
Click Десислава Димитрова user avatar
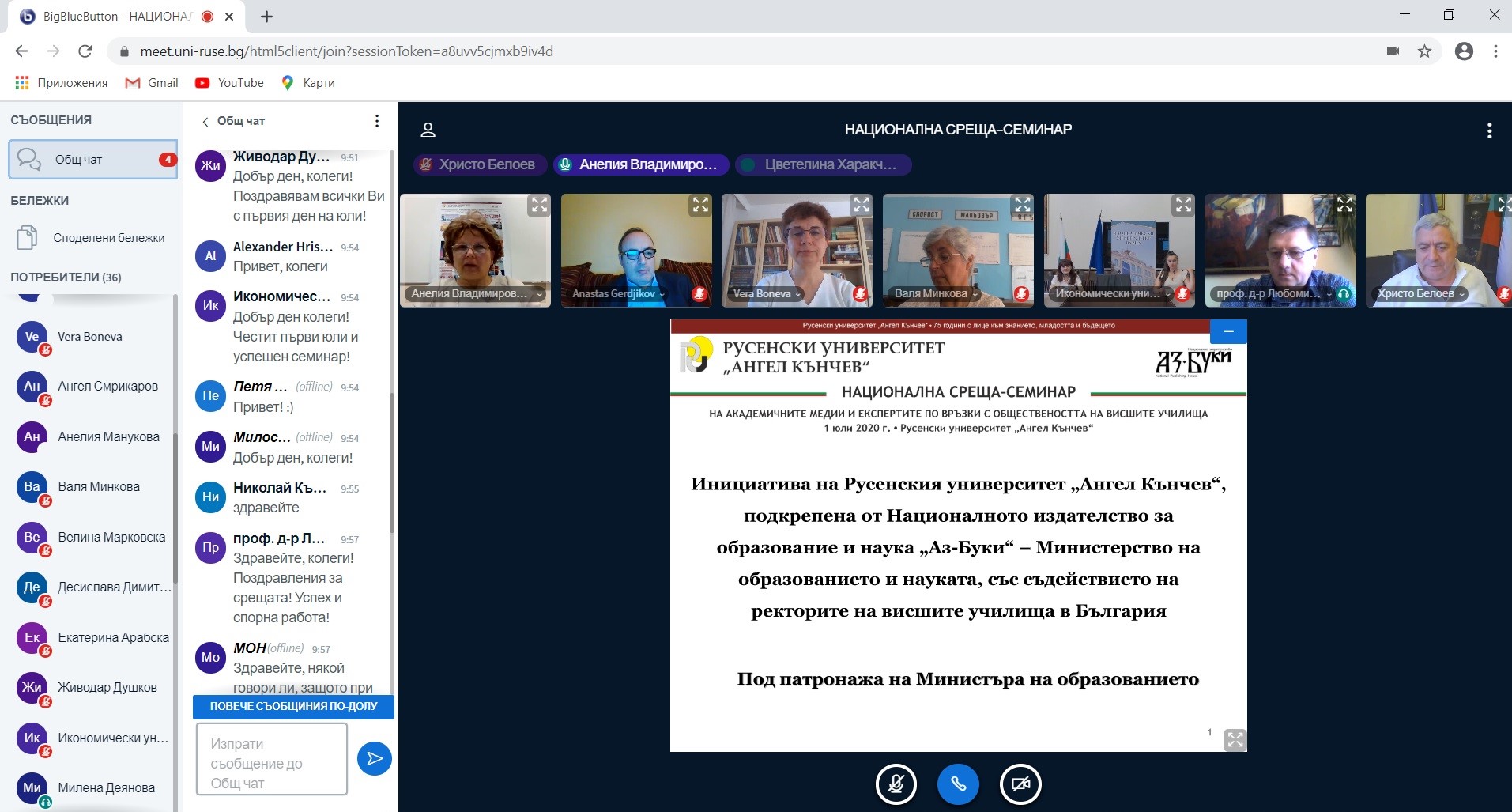tap(32, 587)
